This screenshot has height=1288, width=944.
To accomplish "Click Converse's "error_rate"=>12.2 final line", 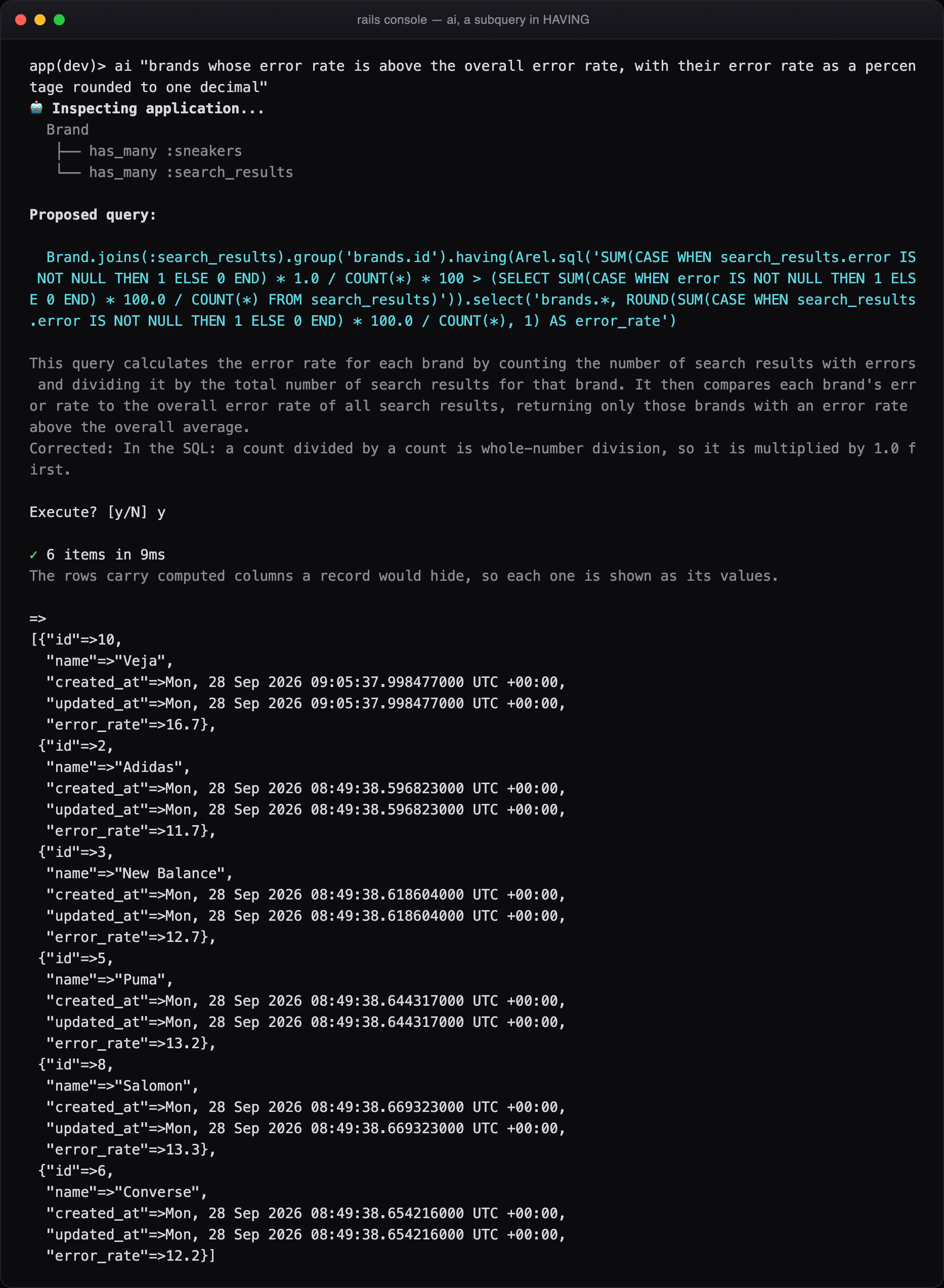I will [131, 1256].
